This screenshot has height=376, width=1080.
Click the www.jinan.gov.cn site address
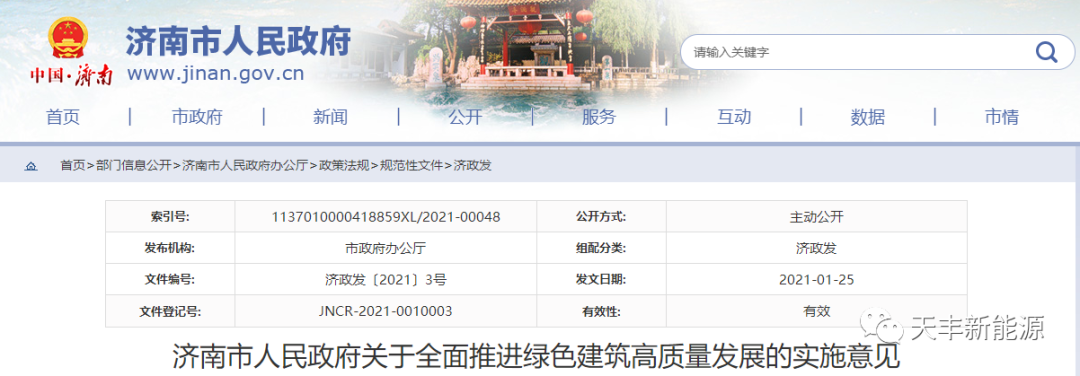tap(215, 74)
